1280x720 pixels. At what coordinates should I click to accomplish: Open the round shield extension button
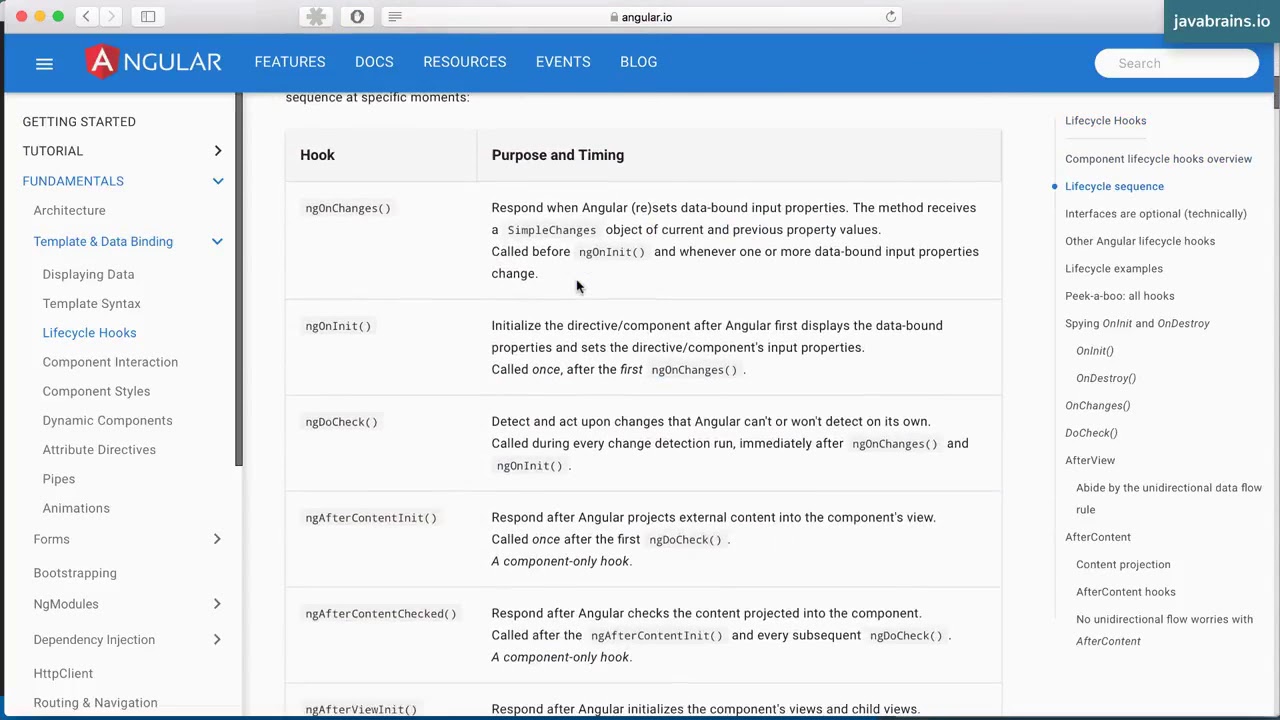point(357,16)
